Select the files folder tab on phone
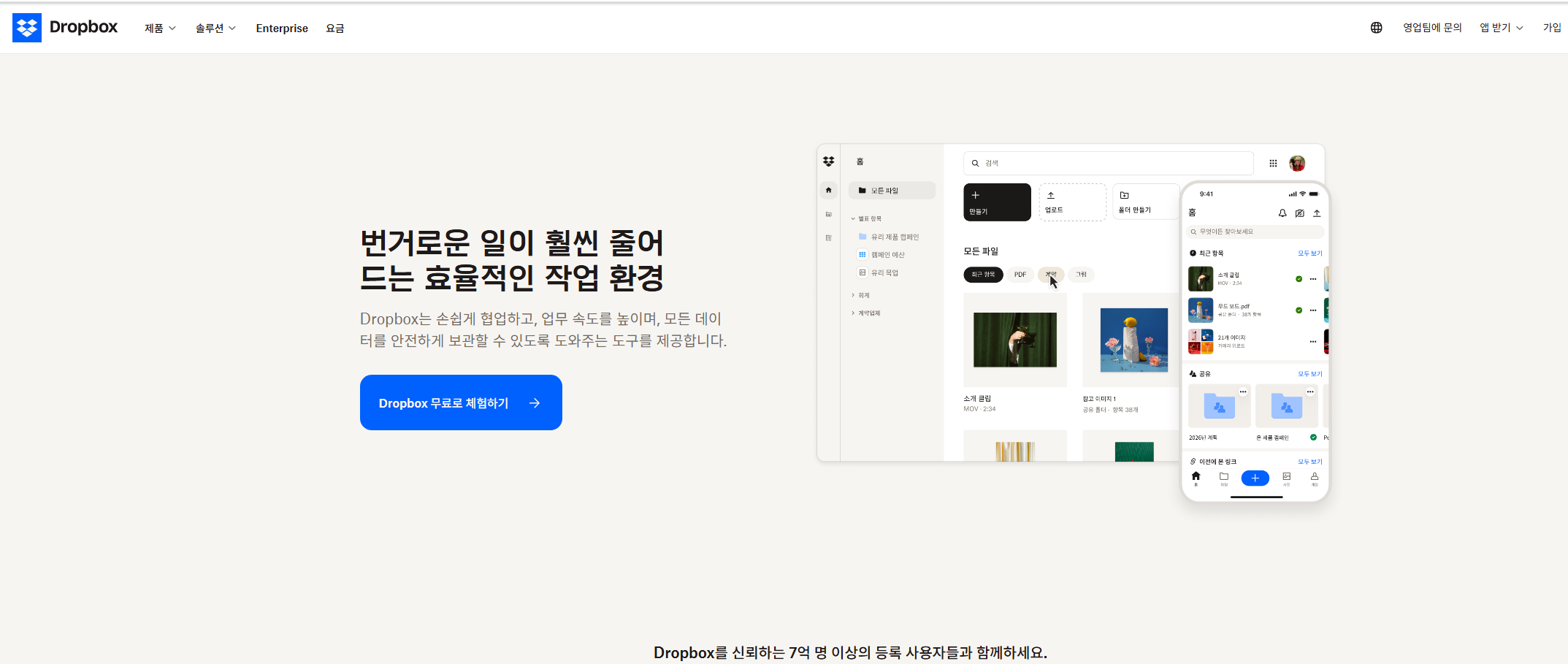 click(1224, 478)
